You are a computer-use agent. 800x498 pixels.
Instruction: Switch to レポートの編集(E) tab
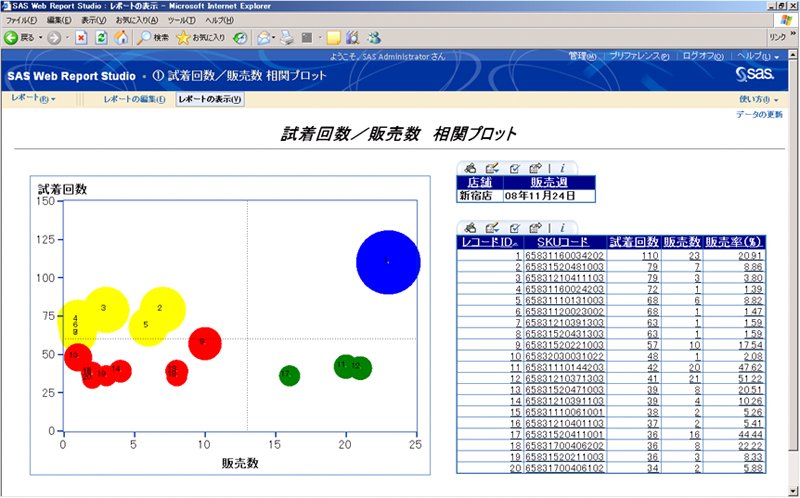(x=134, y=99)
